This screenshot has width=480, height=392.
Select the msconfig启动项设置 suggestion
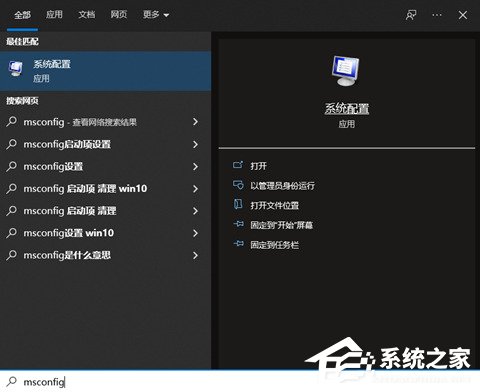click(x=105, y=144)
